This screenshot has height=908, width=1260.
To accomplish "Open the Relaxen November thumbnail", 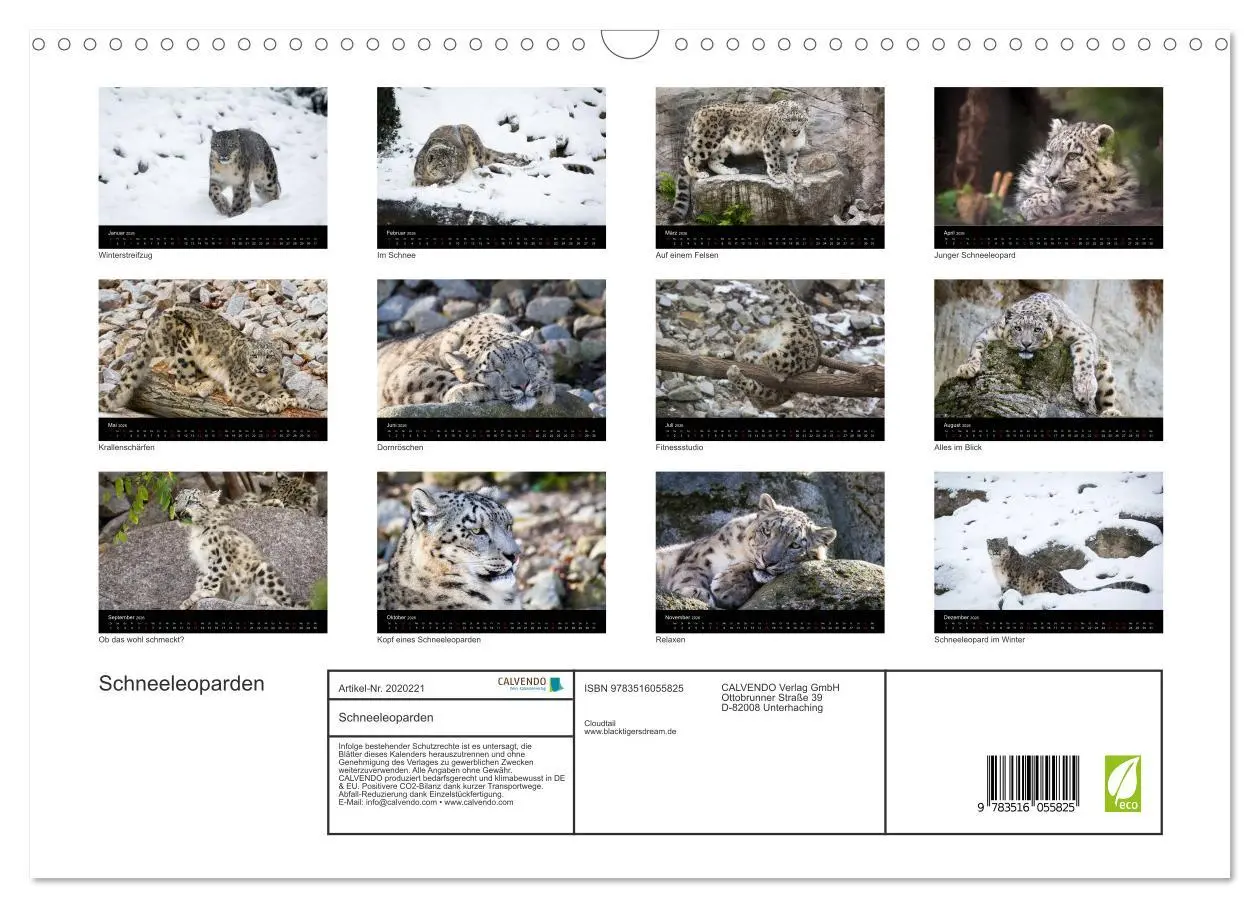I will point(770,552).
